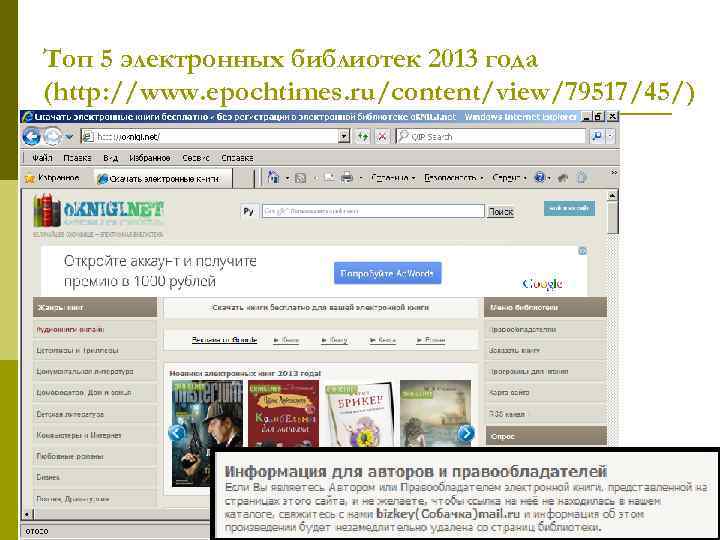
Task: Click the horizontal scrollbar left arrow
Action: pos(27,515)
